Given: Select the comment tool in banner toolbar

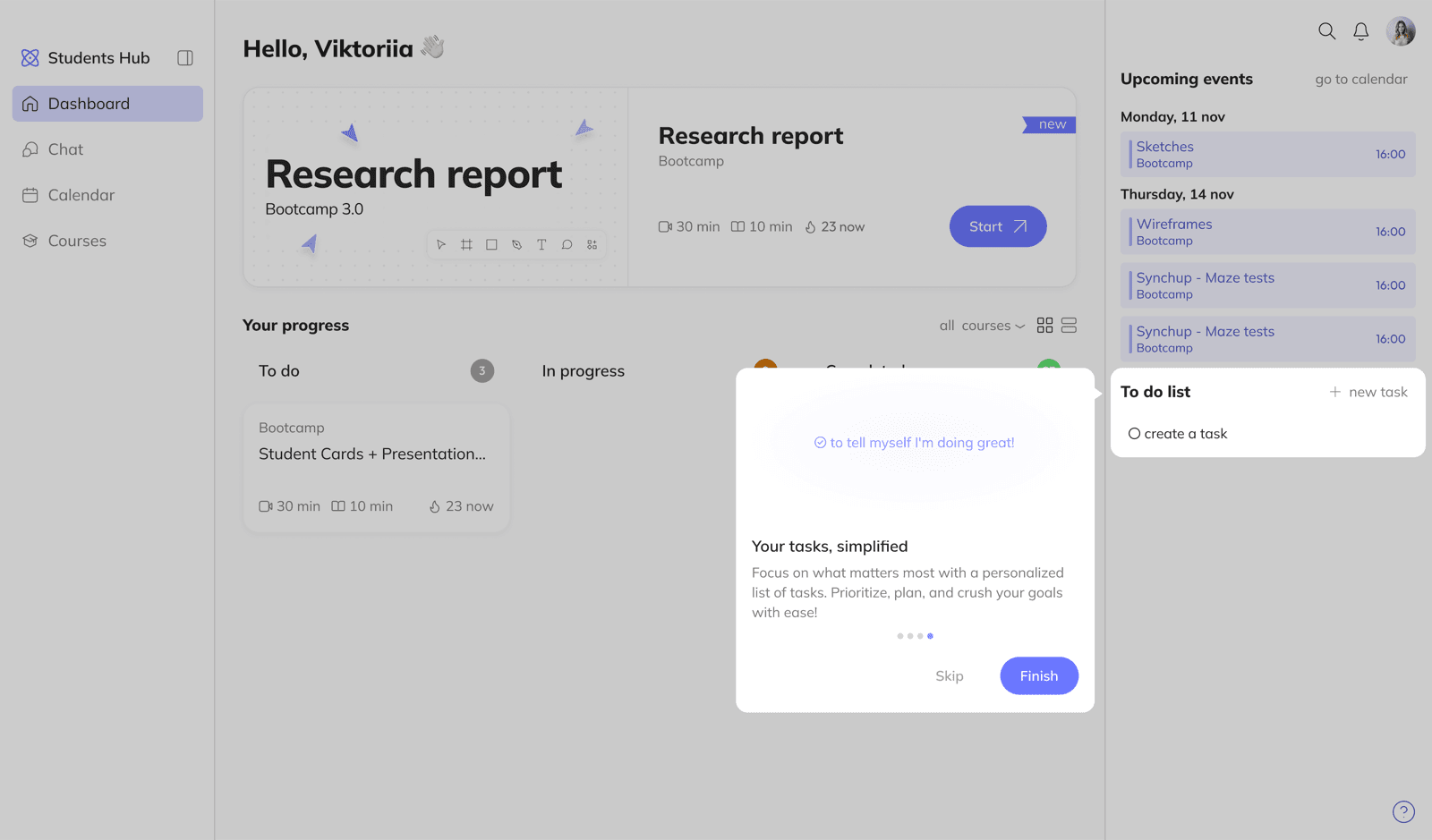Looking at the screenshot, I should click(x=567, y=244).
